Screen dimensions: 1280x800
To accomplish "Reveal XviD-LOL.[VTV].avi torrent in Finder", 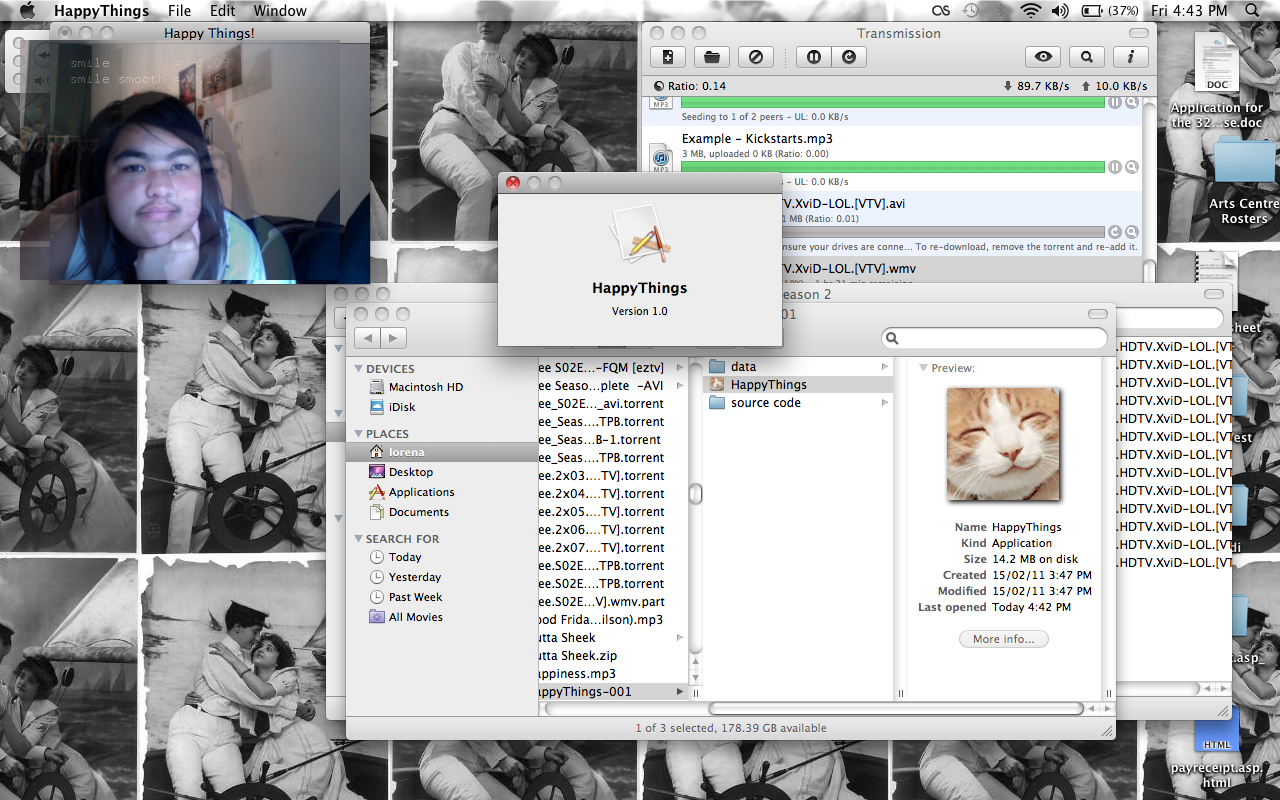I will (1132, 232).
